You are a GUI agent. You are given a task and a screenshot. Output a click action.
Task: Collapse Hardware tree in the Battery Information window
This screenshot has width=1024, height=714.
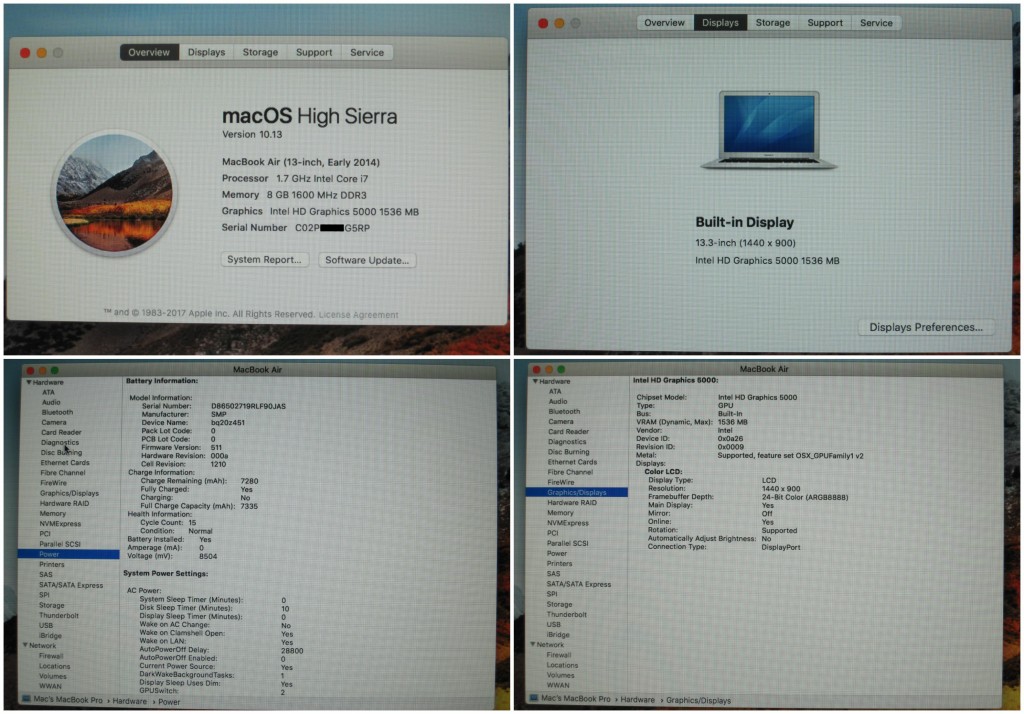tap(30, 382)
